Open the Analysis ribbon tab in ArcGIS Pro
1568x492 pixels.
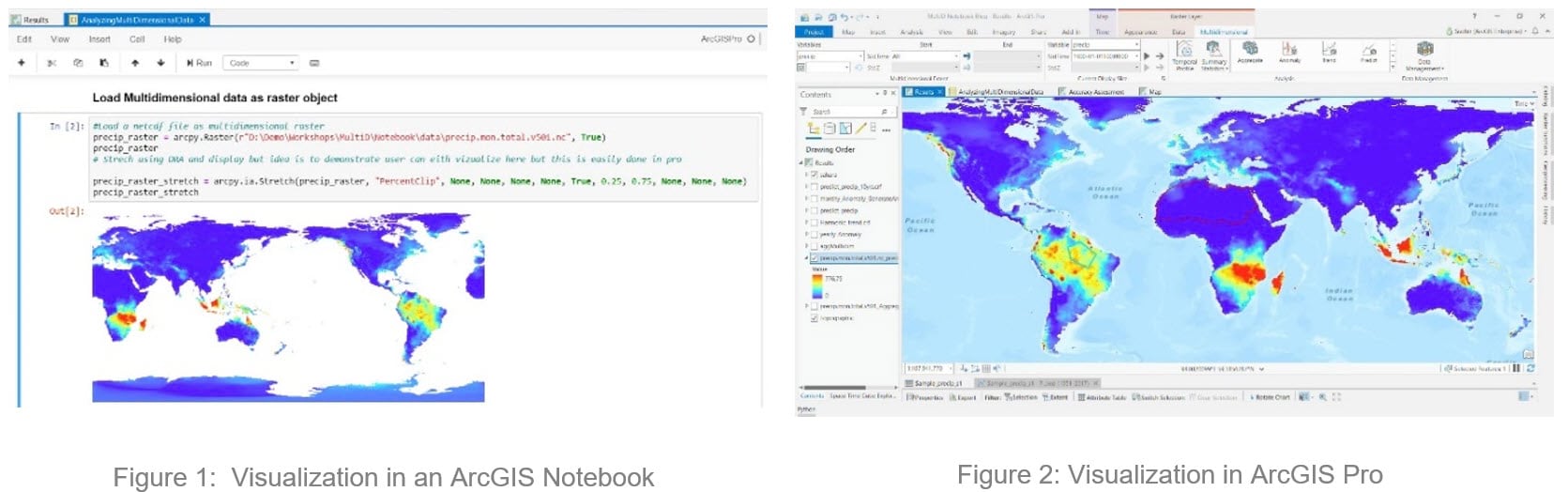pos(911,32)
